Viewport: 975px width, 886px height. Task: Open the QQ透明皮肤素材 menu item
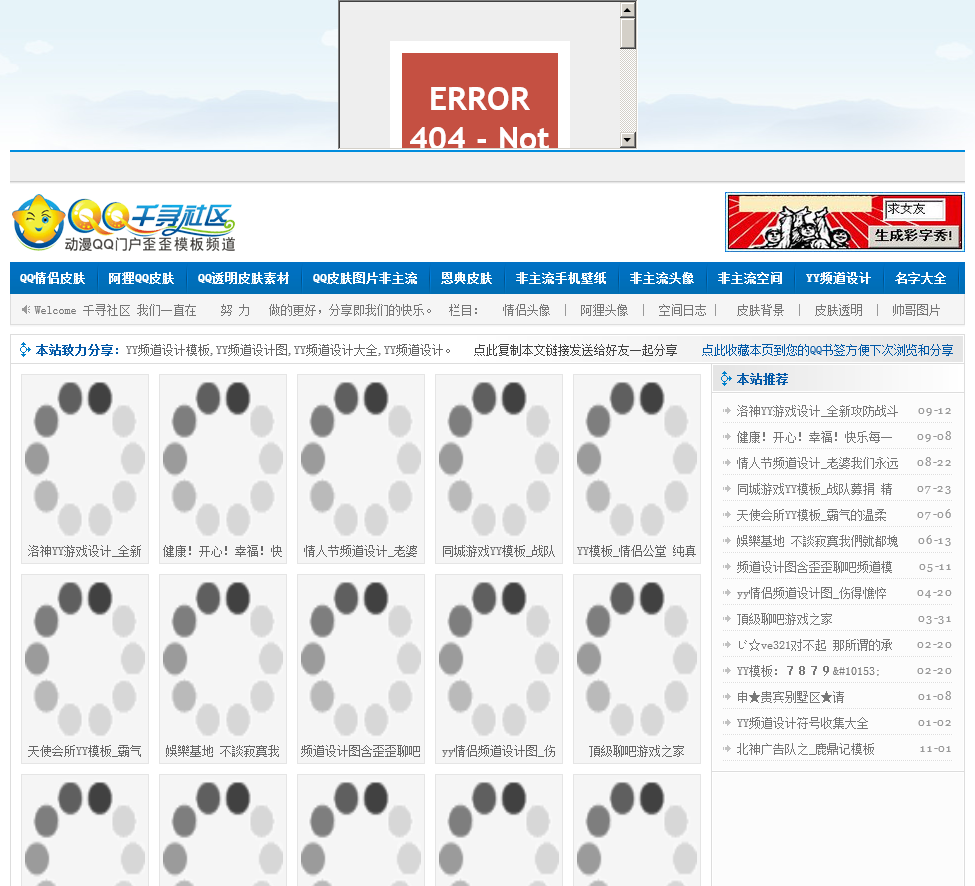coord(244,279)
